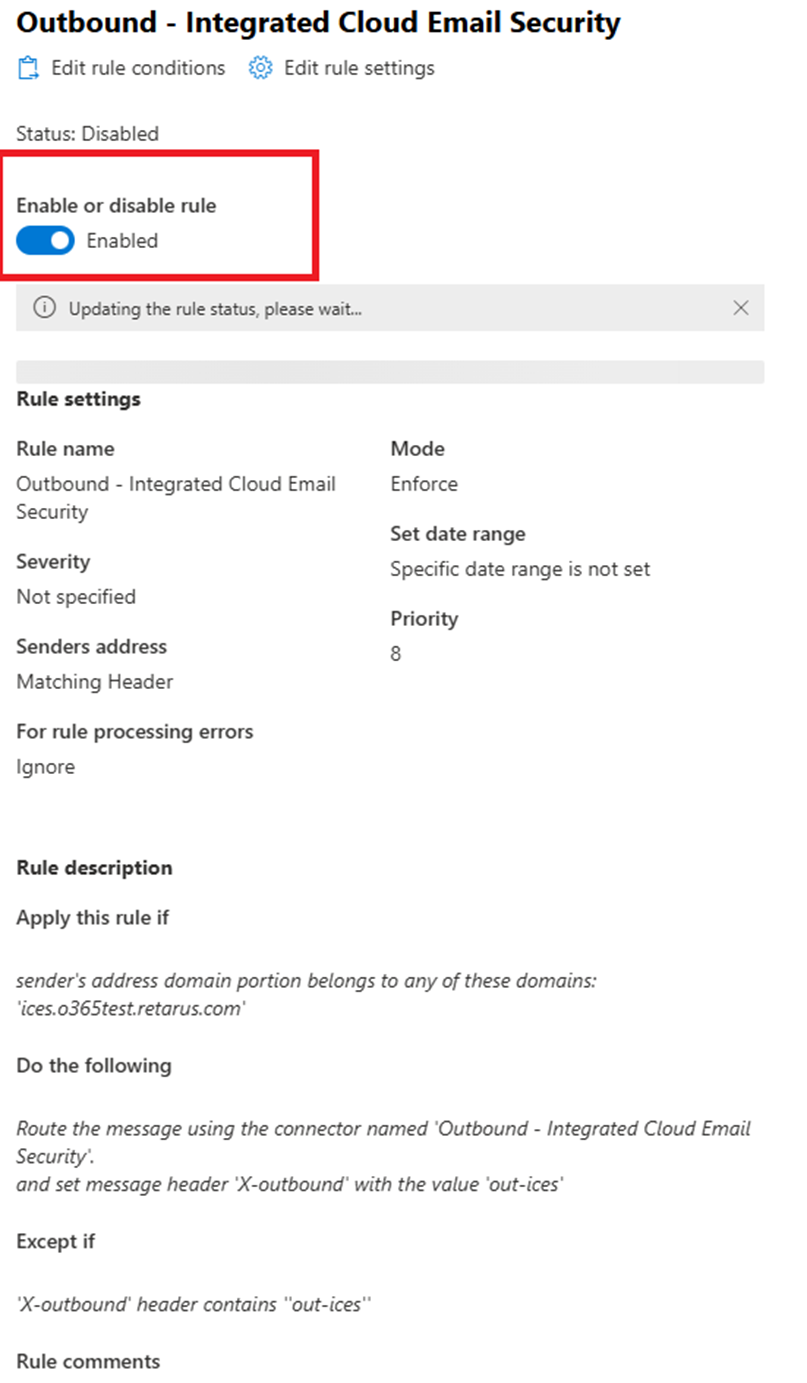Click "Ignore" under For rule processing errors

click(45, 767)
